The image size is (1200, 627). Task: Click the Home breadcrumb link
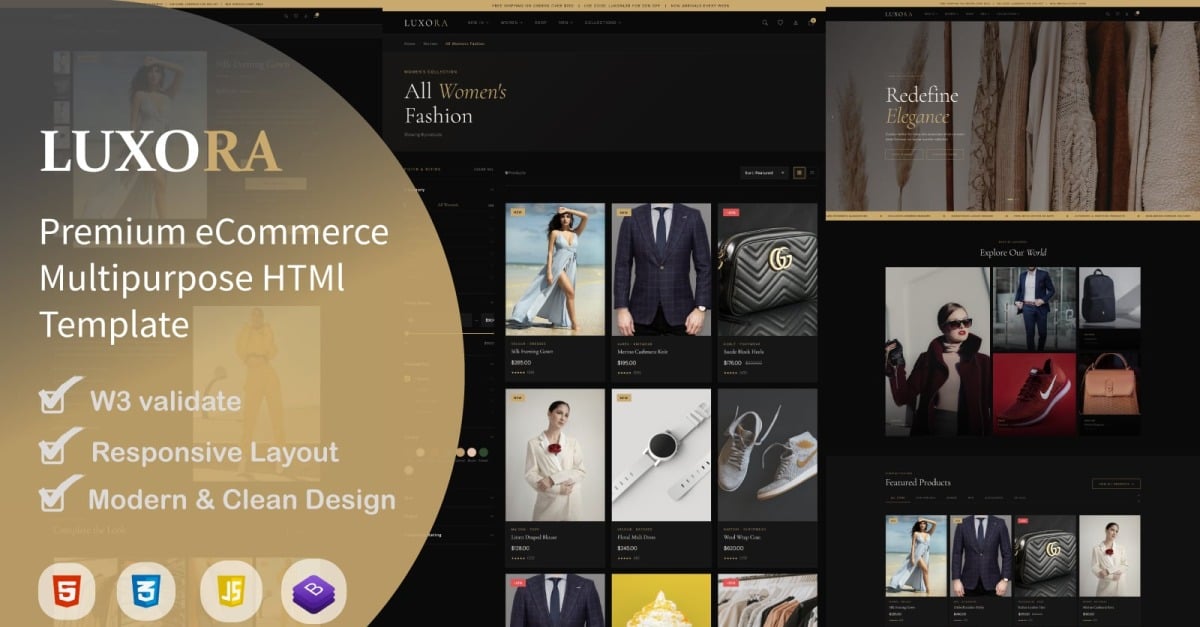[409, 44]
